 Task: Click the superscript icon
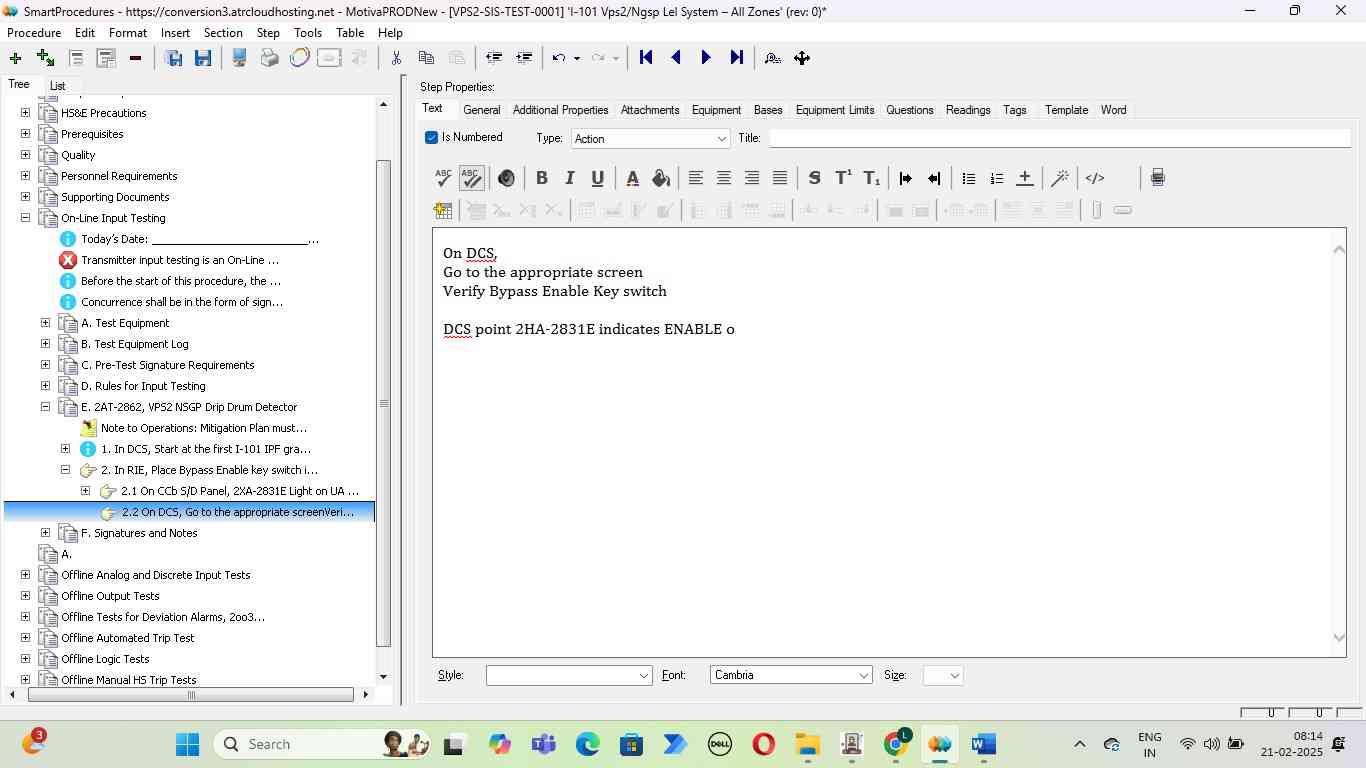point(843,178)
